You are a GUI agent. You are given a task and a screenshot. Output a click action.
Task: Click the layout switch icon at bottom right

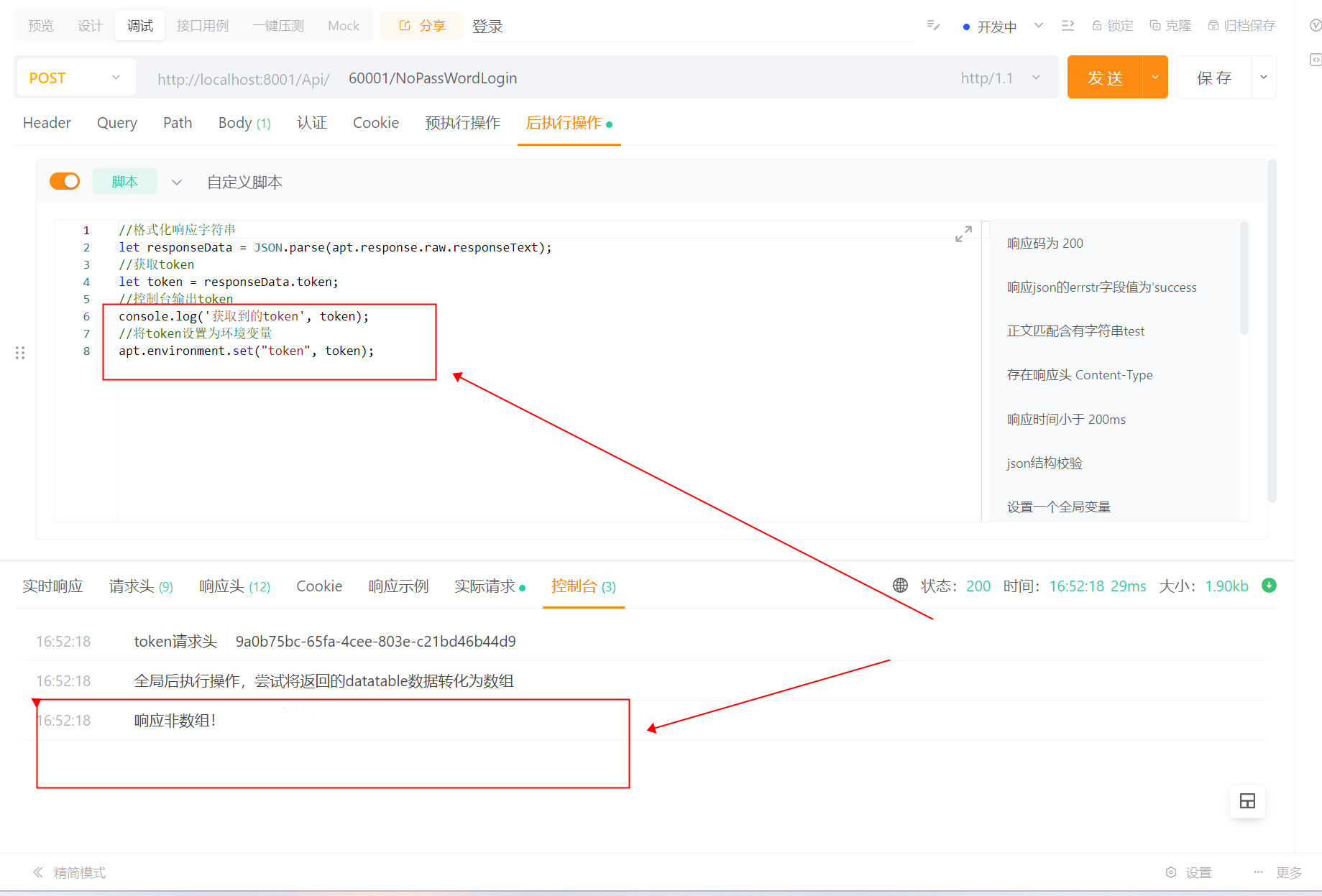tap(1248, 801)
